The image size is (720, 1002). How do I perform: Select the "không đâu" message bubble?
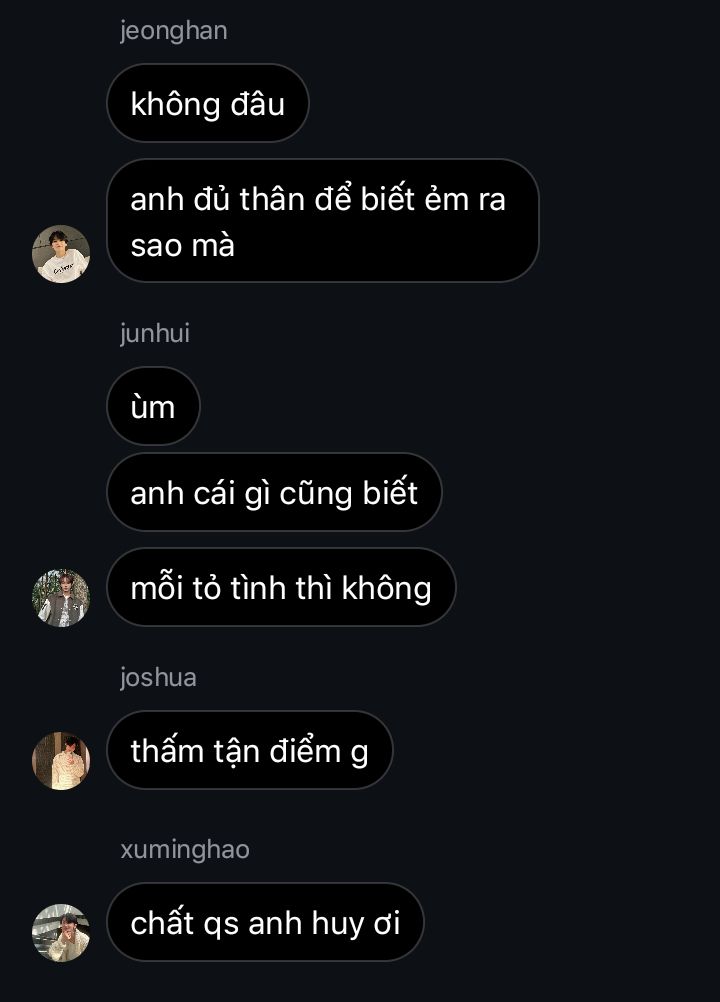[x=208, y=103]
